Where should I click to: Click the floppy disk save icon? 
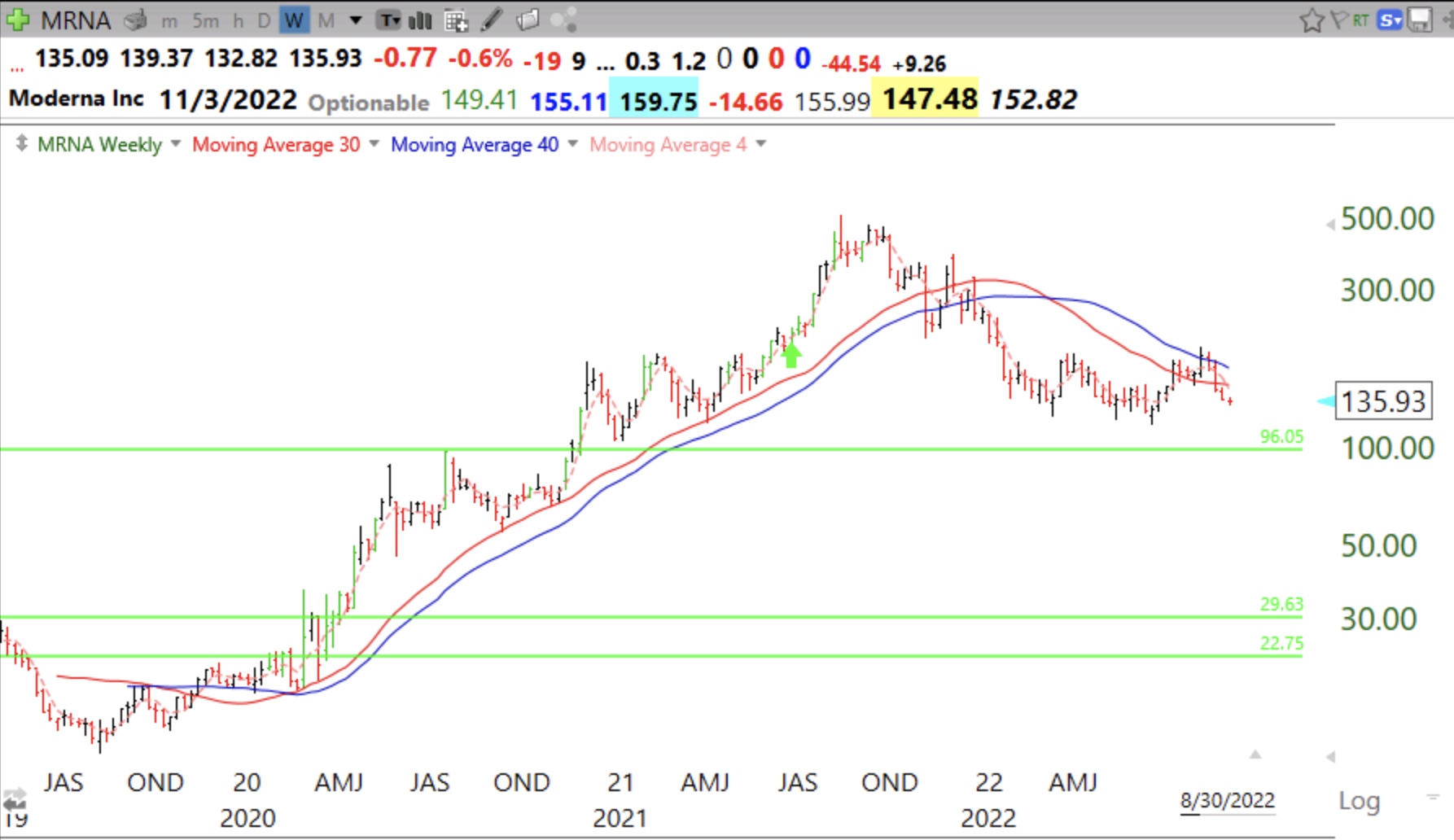pyautogui.click(x=1420, y=20)
